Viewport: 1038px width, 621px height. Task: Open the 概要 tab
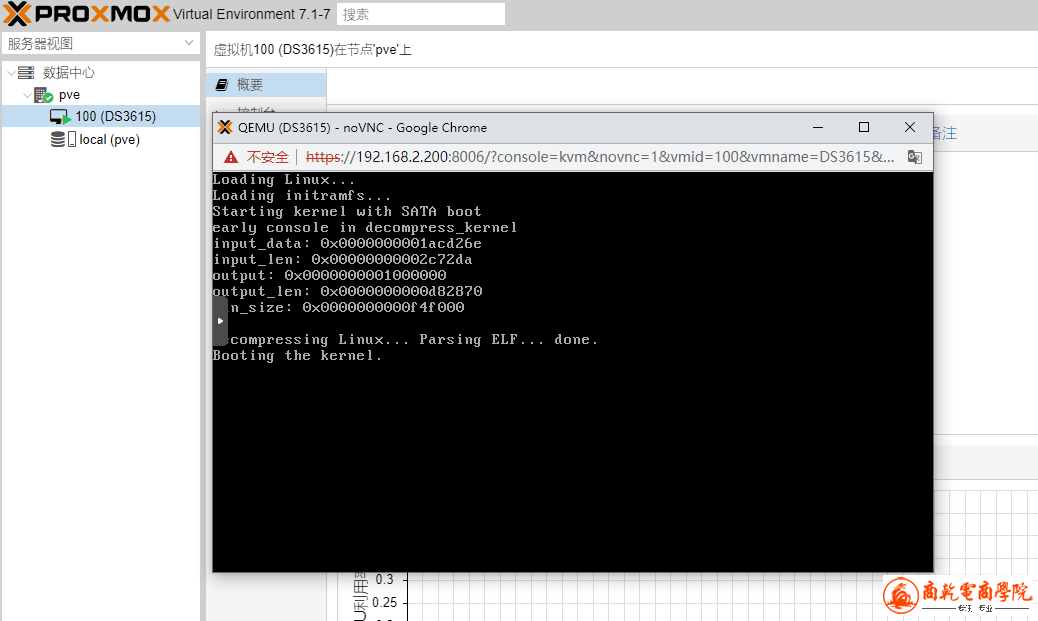(x=250, y=85)
